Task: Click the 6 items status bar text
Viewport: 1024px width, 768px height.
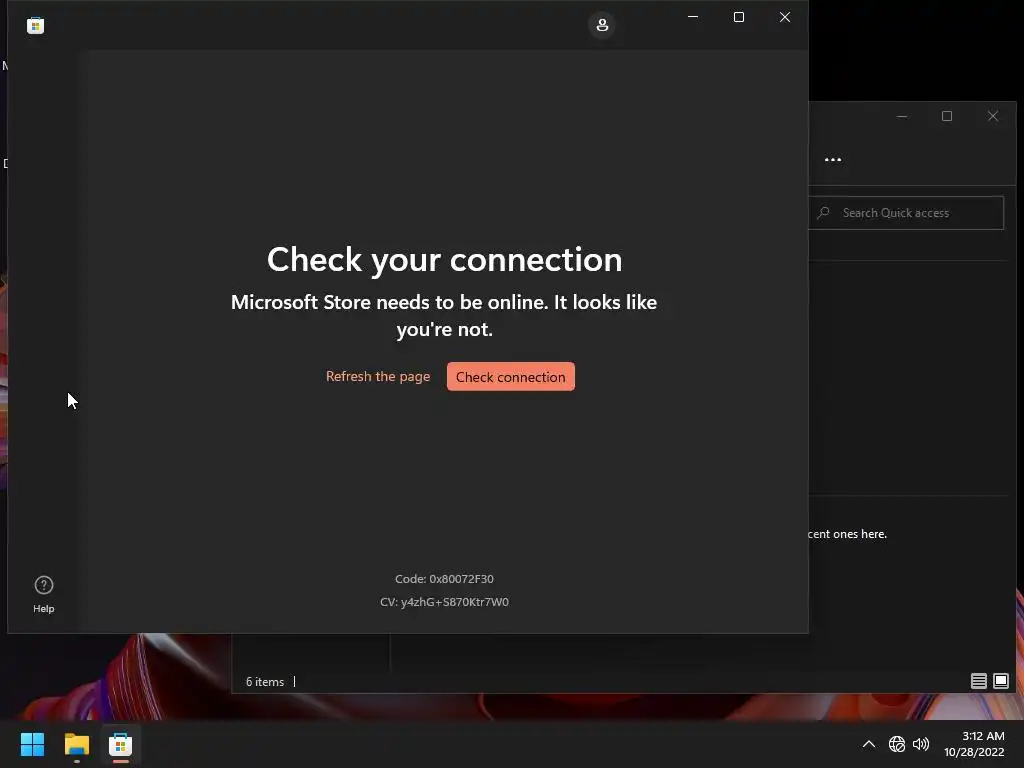Action: click(x=264, y=682)
